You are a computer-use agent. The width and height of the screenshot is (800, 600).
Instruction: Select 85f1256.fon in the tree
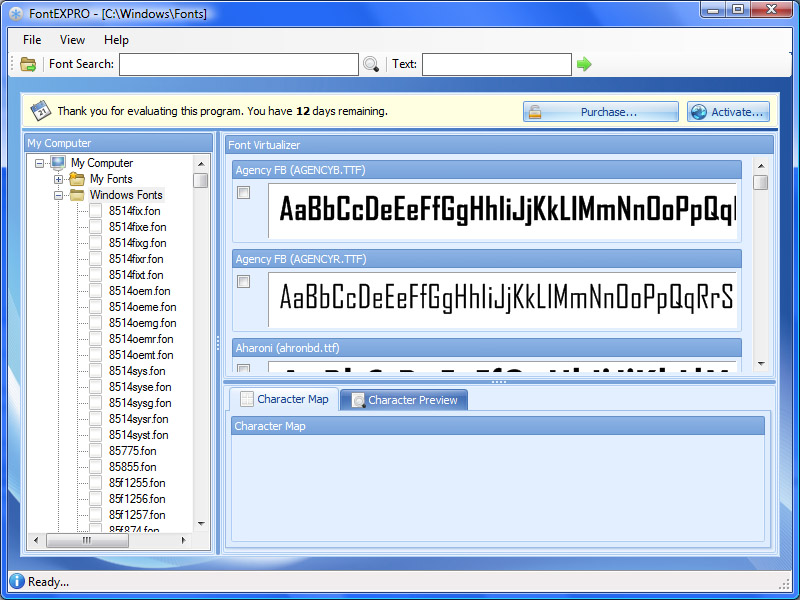click(137, 499)
